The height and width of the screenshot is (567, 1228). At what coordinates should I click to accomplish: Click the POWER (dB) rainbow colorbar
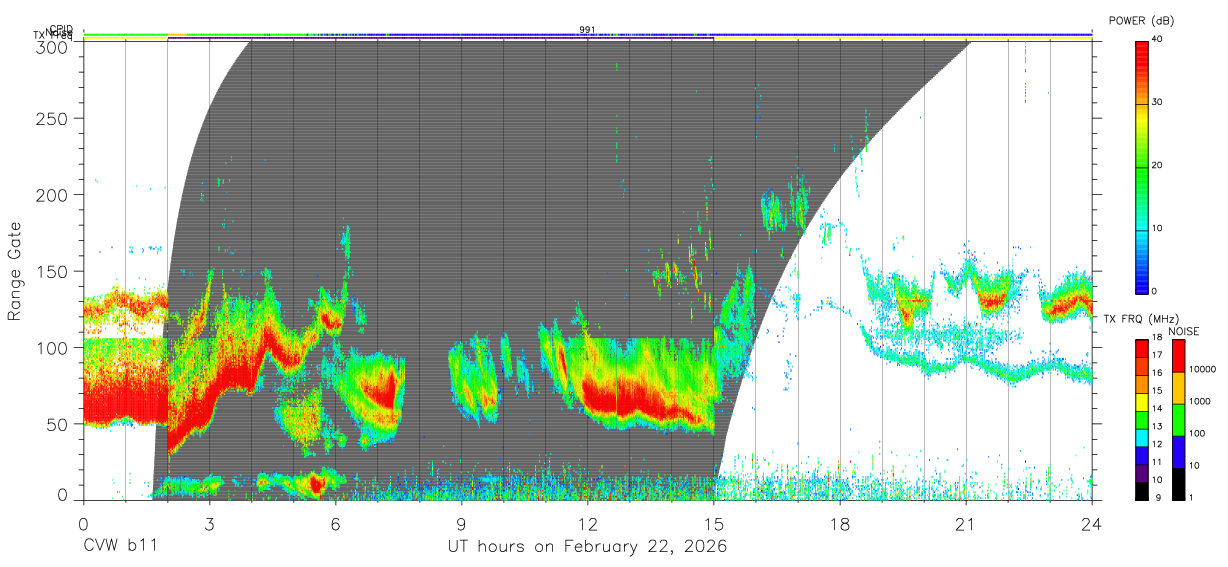point(1141,166)
